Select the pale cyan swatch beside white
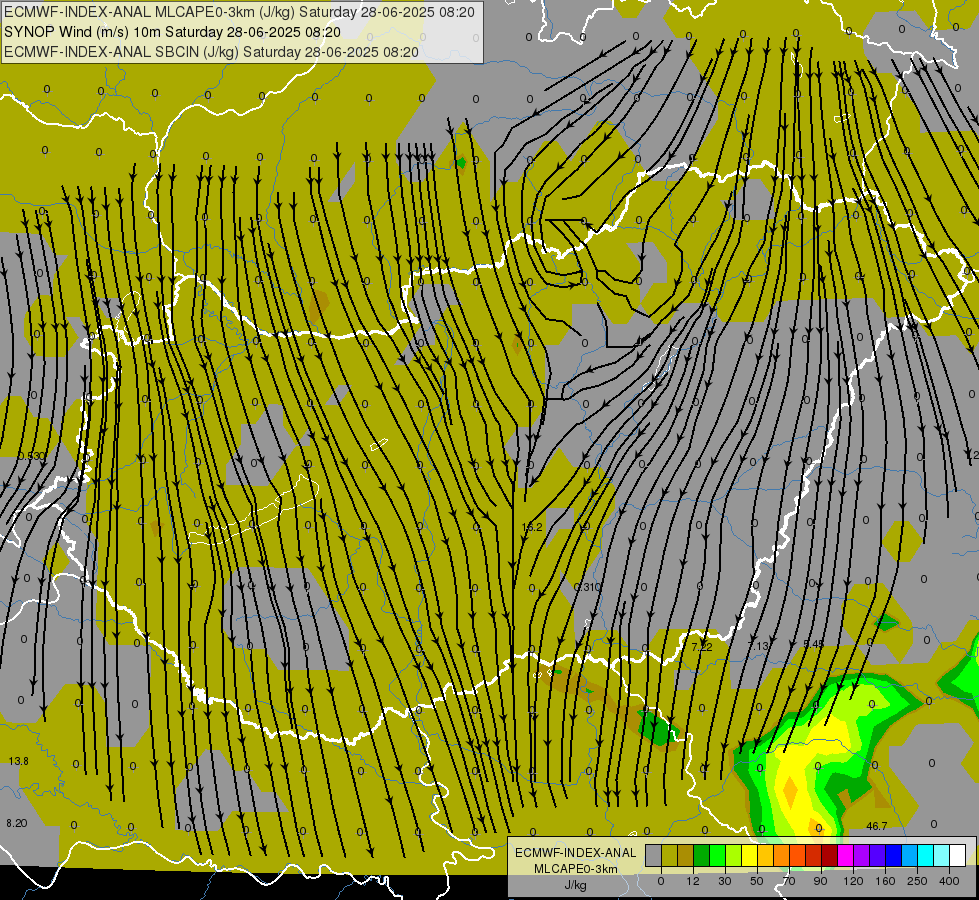979x900 pixels. tap(942, 855)
